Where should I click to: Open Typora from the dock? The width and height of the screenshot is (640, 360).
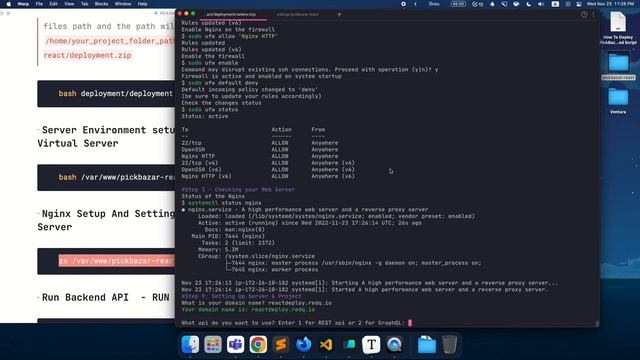click(x=371, y=344)
